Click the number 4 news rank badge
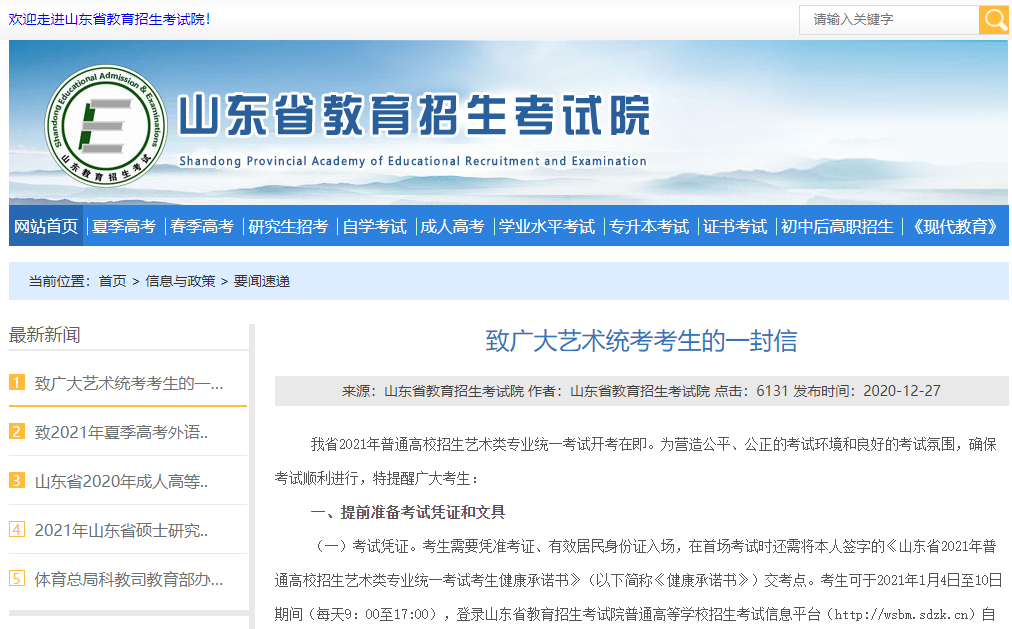1012x629 pixels. click(x=17, y=529)
